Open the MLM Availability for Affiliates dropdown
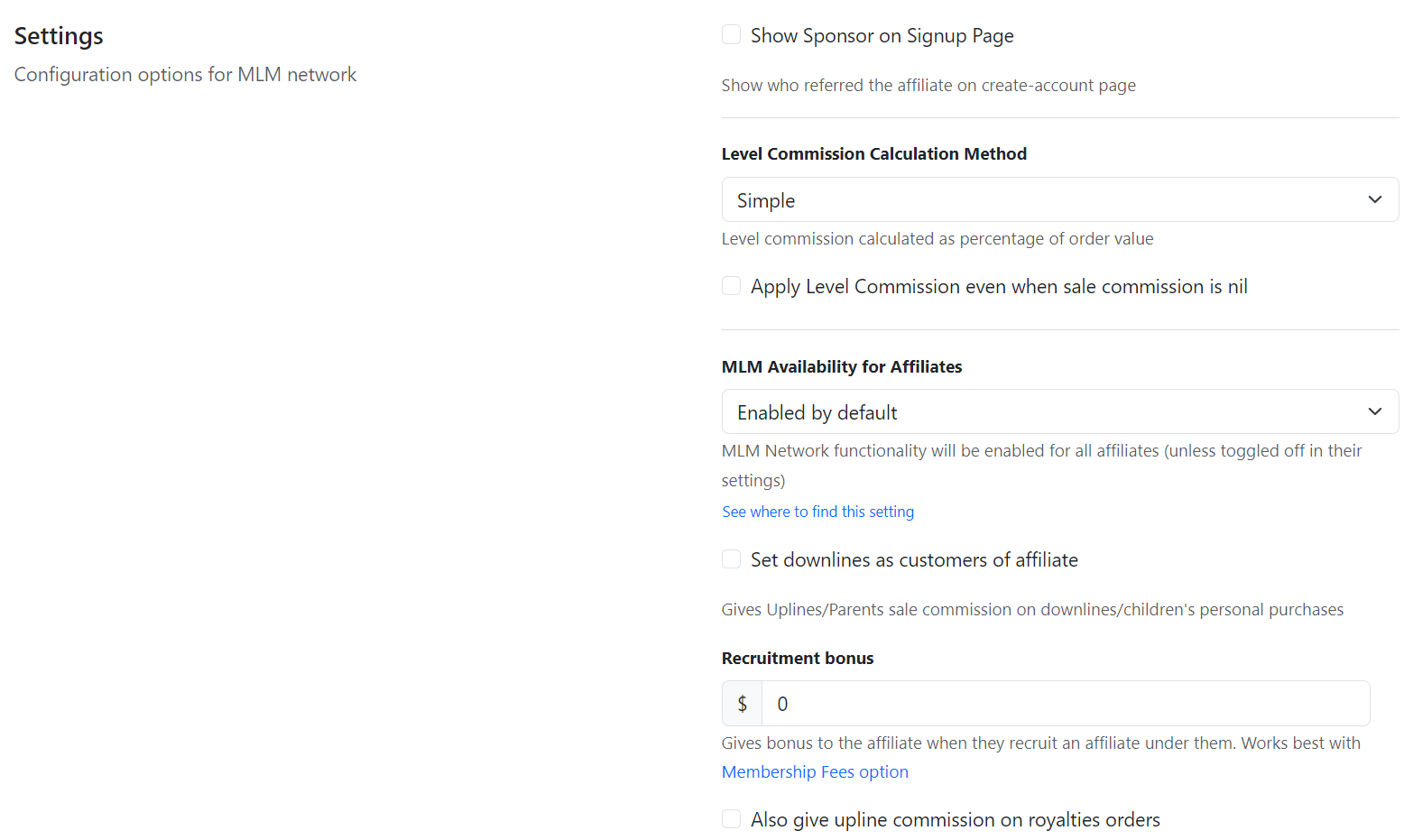The height and width of the screenshot is (840, 1413). click(1047, 411)
